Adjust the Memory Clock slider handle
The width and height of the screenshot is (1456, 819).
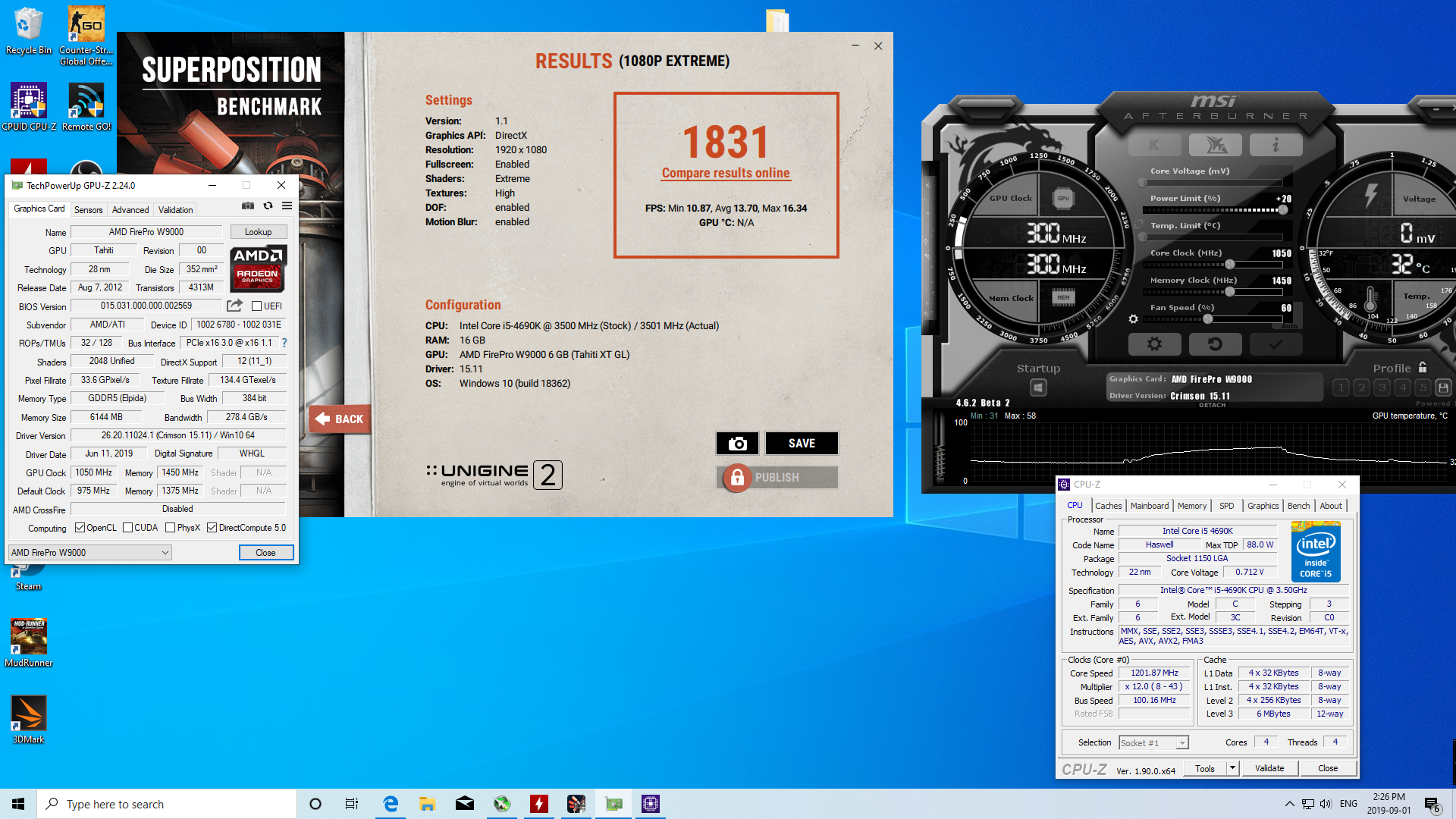pos(1229,292)
